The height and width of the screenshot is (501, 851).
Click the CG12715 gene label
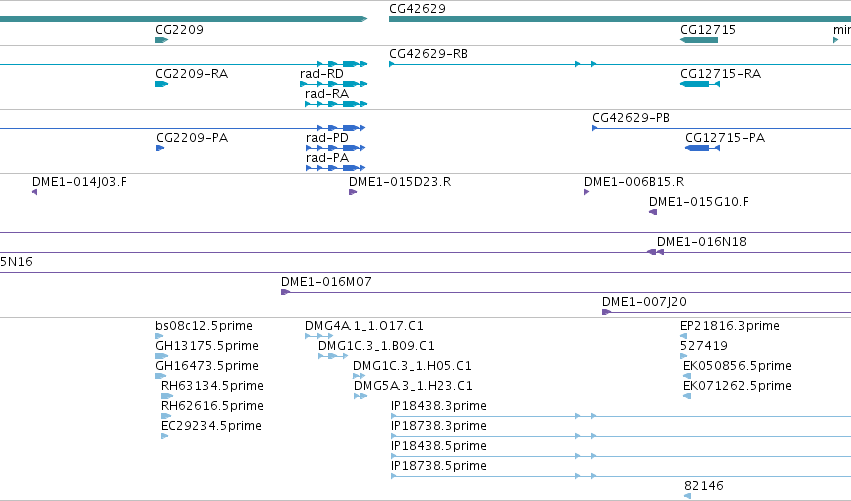click(708, 29)
